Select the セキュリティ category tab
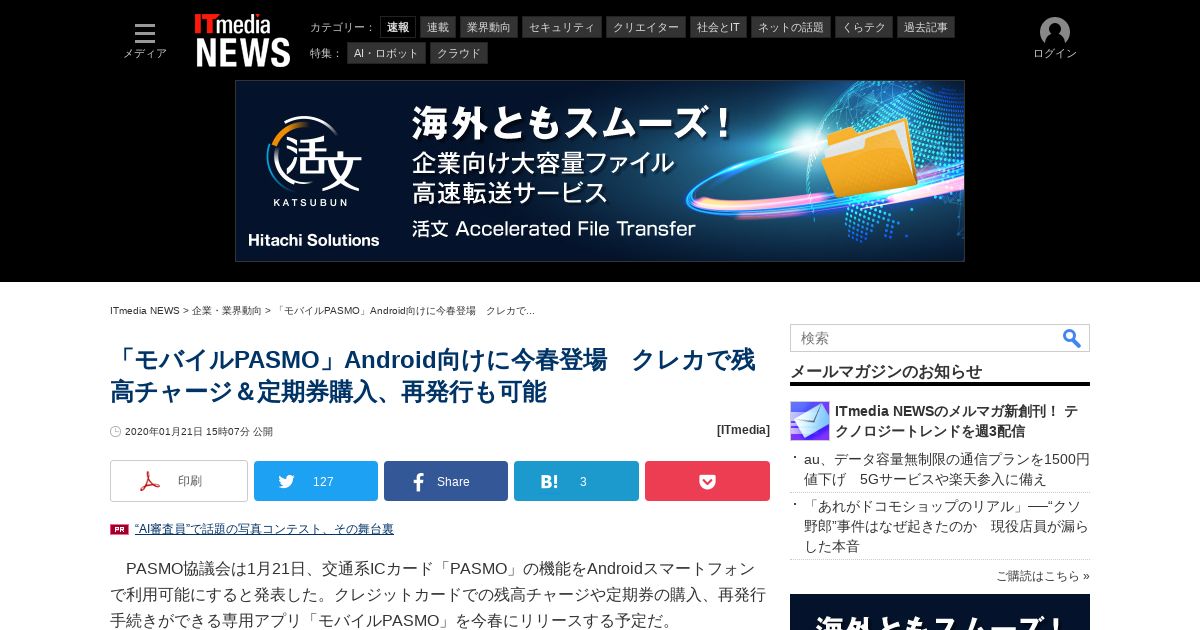The height and width of the screenshot is (630, 1200). (562, 27)
